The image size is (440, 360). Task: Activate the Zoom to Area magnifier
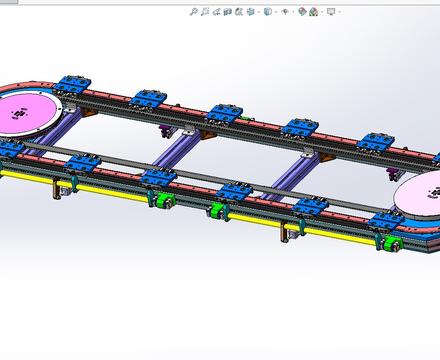pyautogui.click(x=205, y=12)
